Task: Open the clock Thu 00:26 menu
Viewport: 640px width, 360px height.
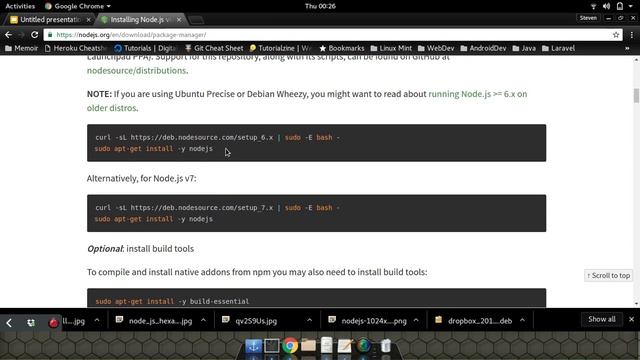Action: [320, 6]
